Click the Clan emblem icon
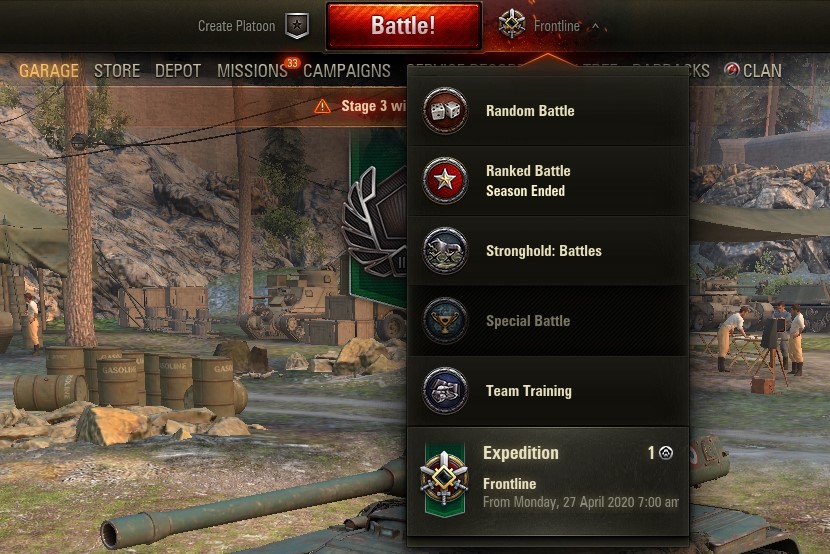830x554 pixels. click(732, 70)
